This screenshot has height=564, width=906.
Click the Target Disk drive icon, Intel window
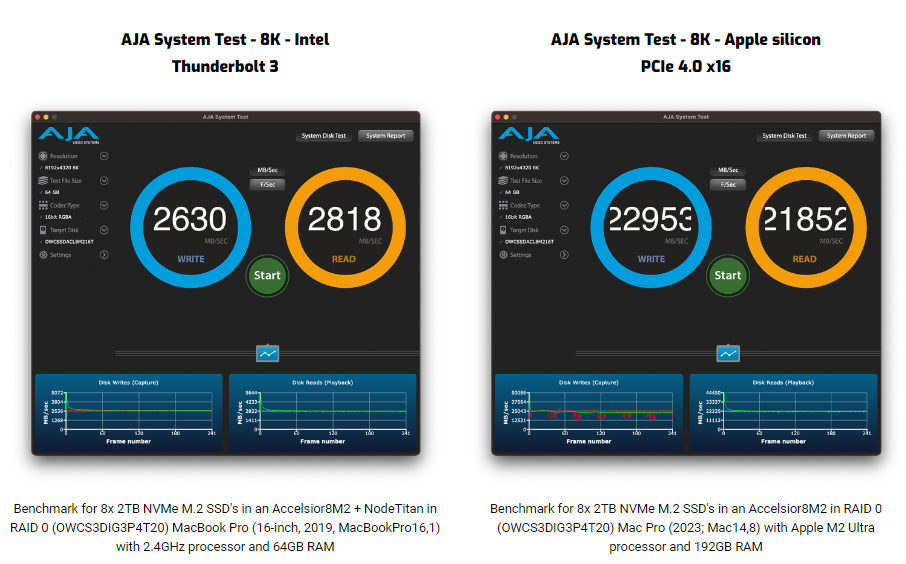pos(43,230)
